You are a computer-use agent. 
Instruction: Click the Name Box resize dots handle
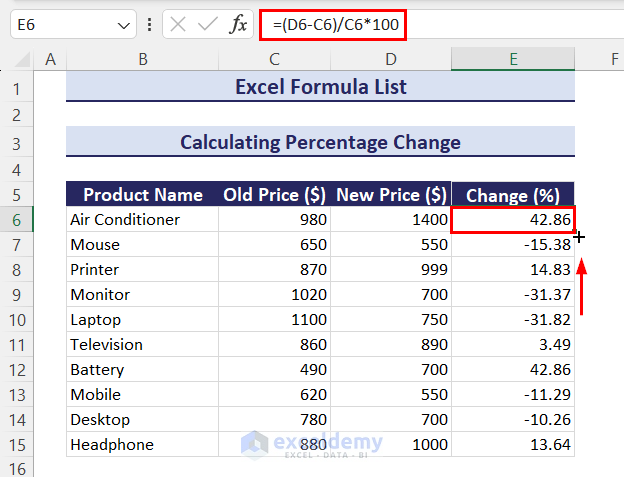[149, 25]
